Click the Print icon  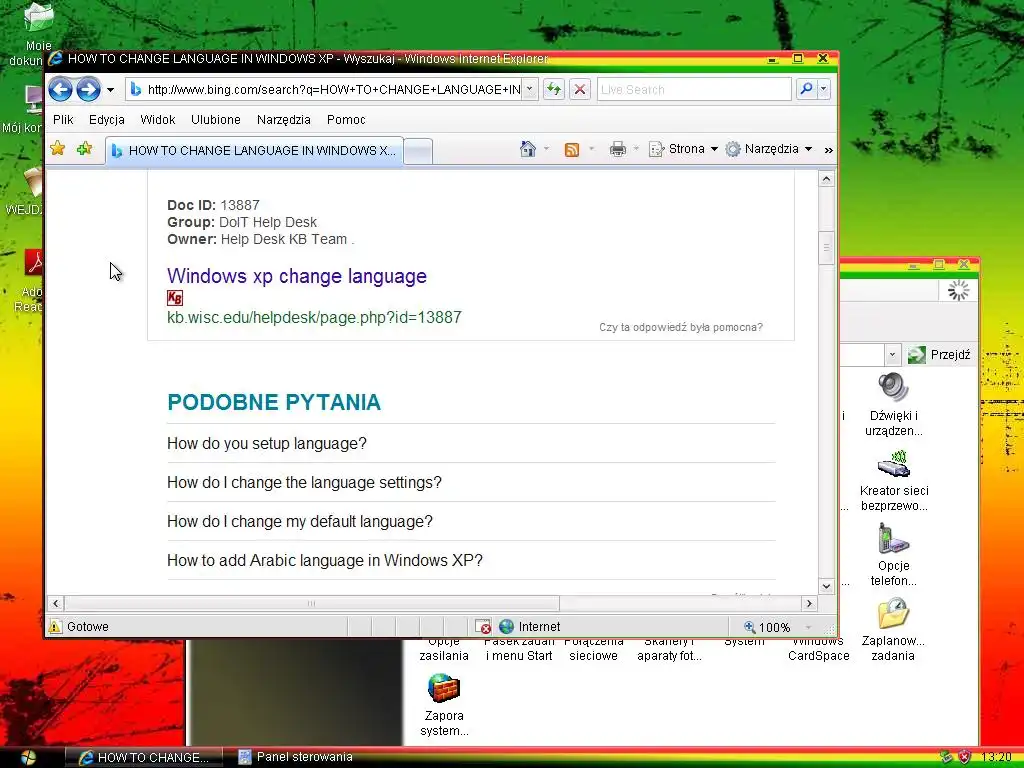tap(617, 150)
